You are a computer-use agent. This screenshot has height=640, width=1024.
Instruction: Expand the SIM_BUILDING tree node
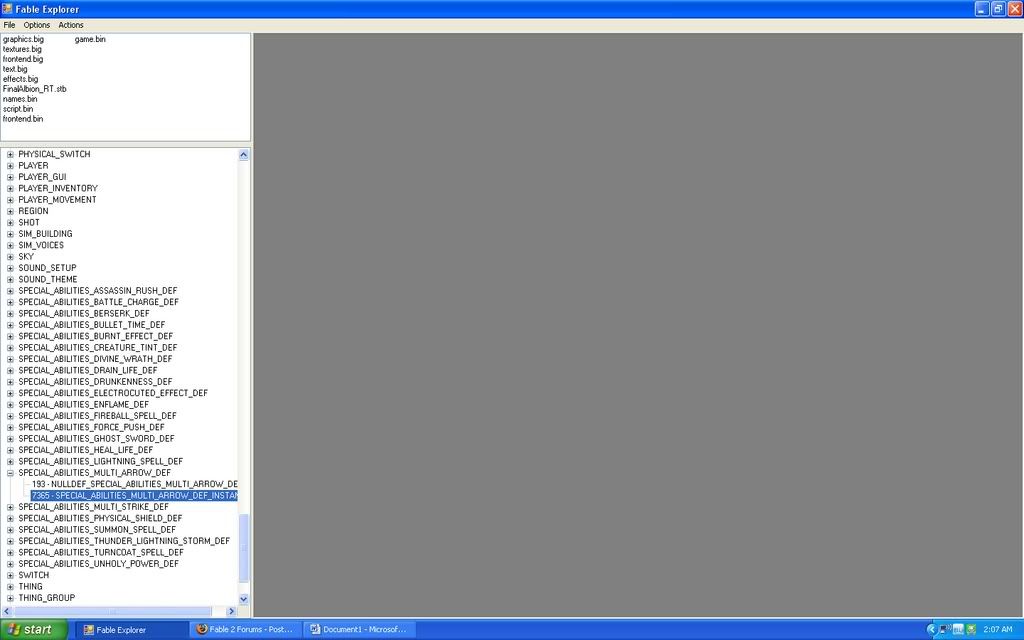(10, 234)
